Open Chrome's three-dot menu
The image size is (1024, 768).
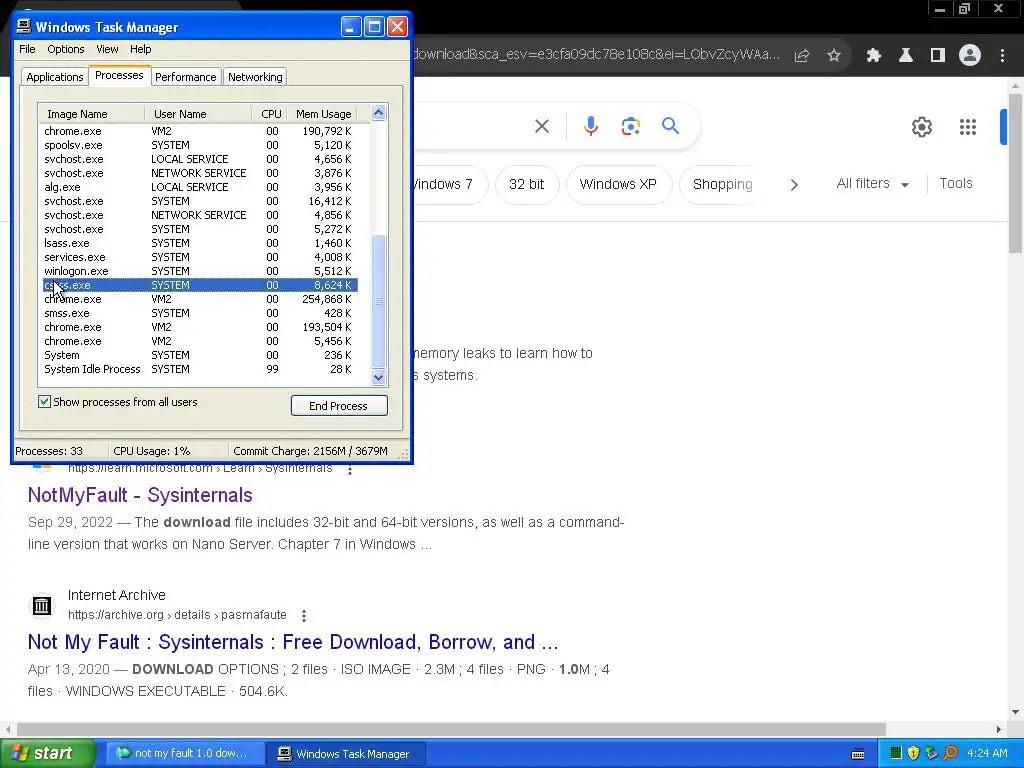tap(1002, 56)
